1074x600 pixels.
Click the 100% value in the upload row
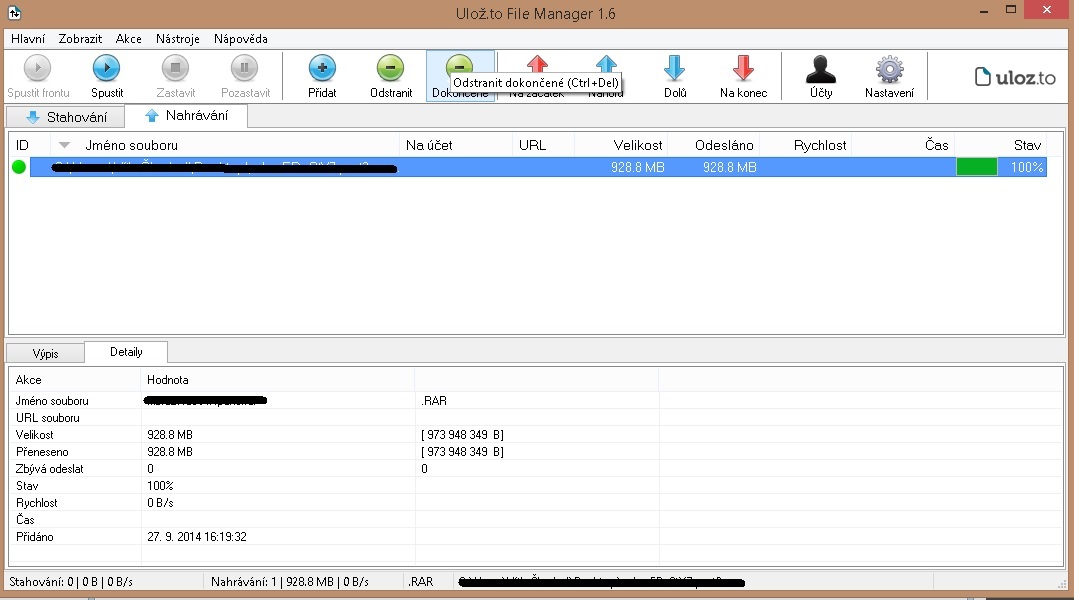click(1027, 167)
